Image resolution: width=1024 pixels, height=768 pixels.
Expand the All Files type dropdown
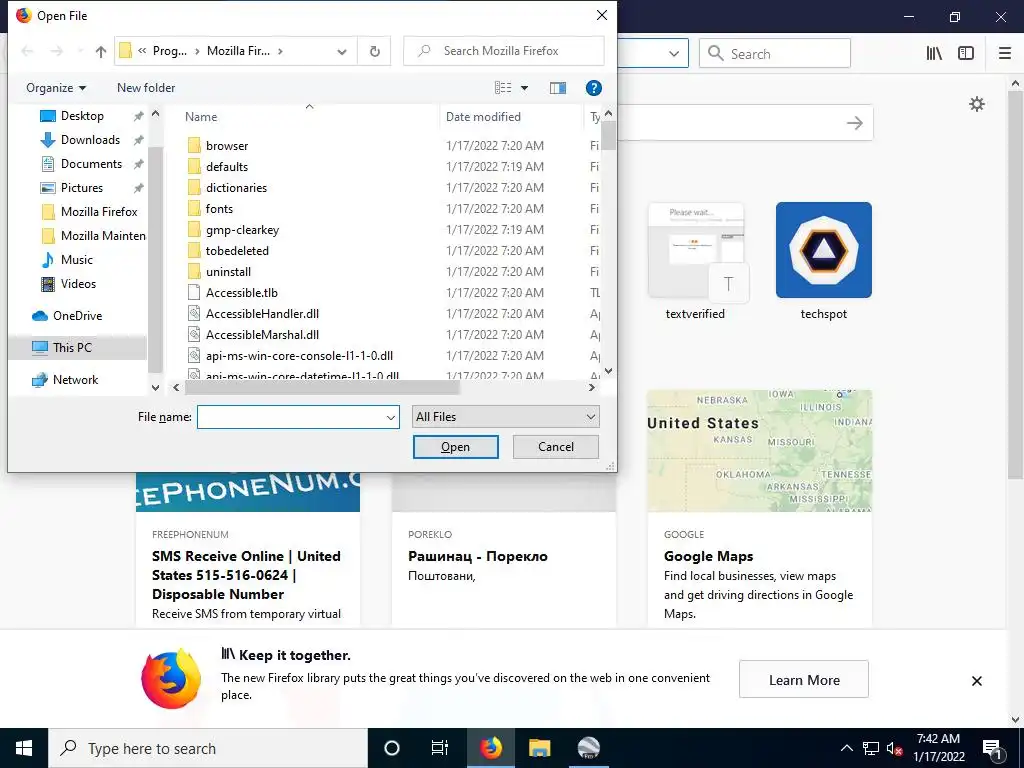505,417
